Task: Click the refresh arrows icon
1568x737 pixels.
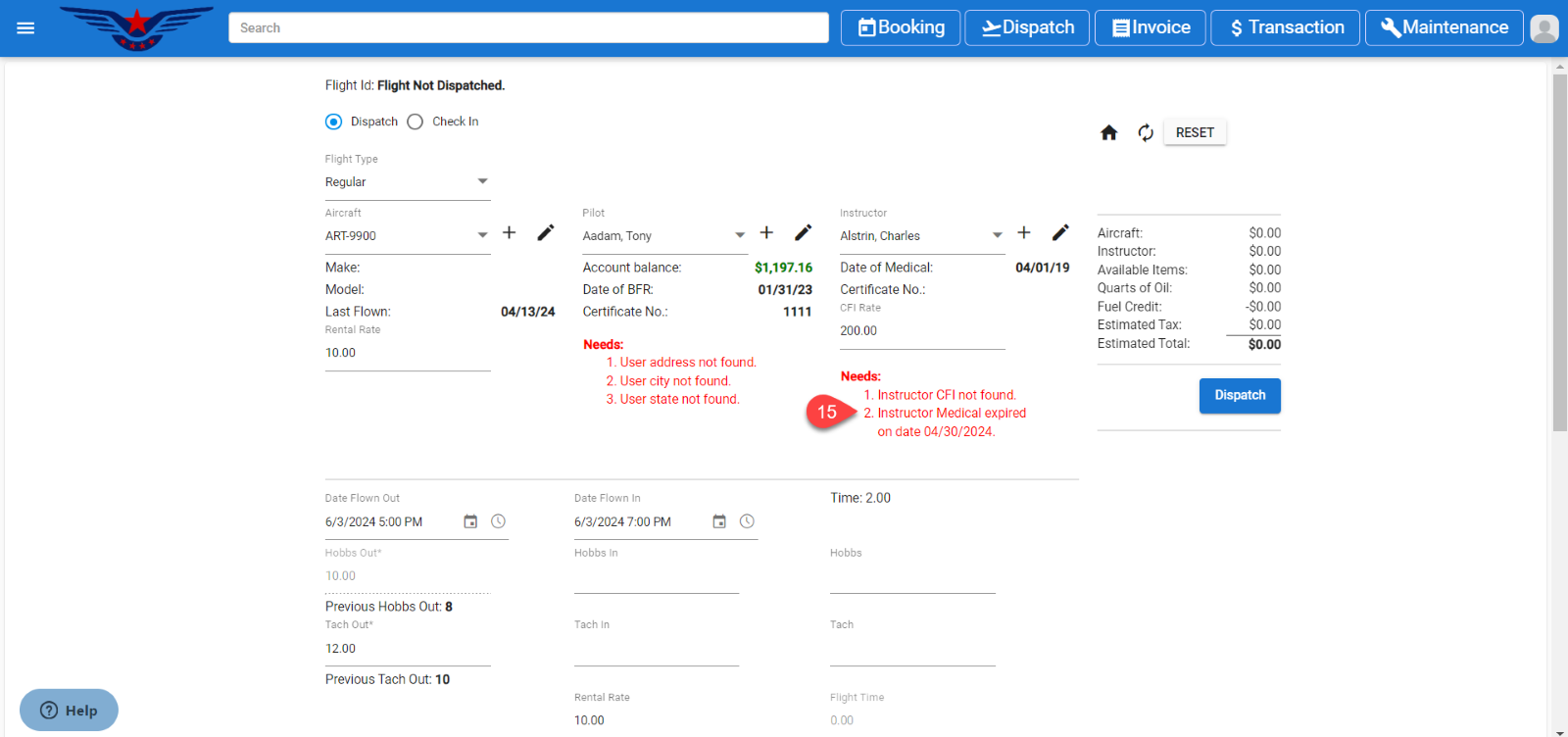Action: (x=1145, y=132)
